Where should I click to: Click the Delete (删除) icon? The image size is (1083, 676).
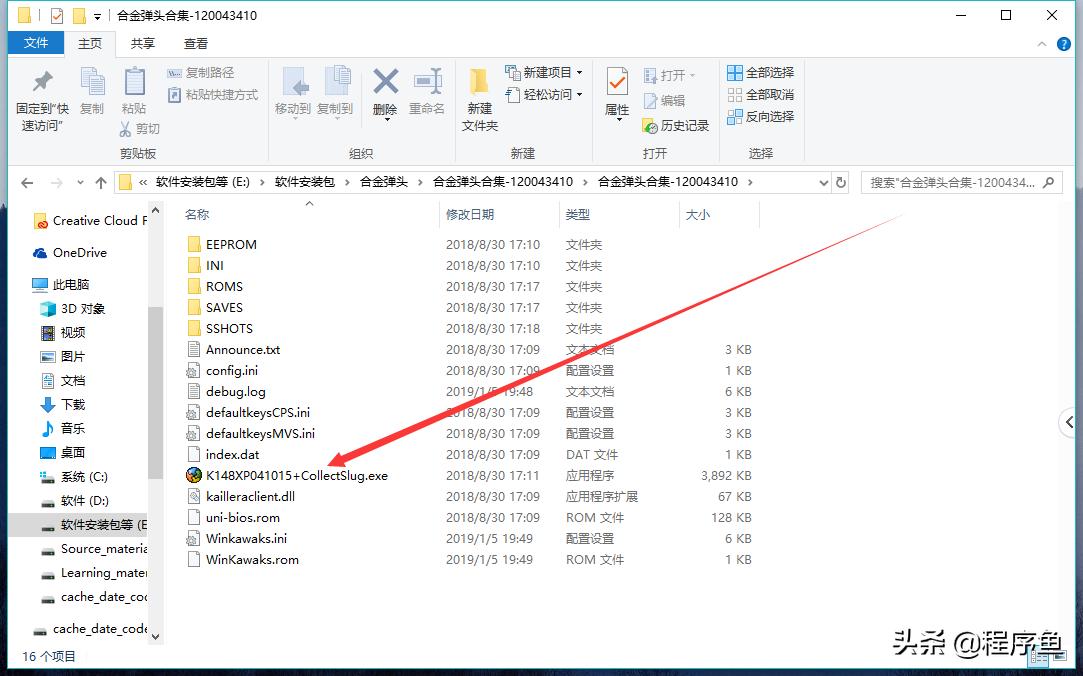pos(385,96)
